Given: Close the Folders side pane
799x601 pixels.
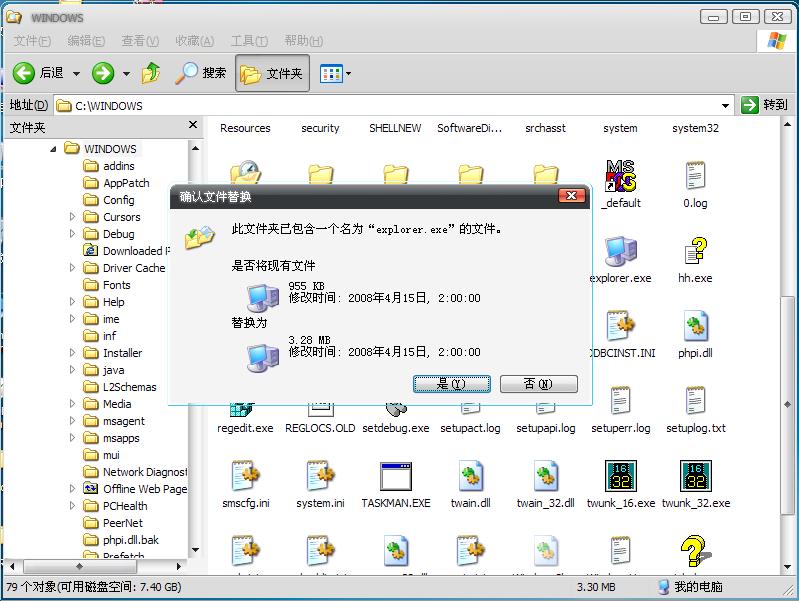Looking at the screenshot, I should [x=193, y=125].
